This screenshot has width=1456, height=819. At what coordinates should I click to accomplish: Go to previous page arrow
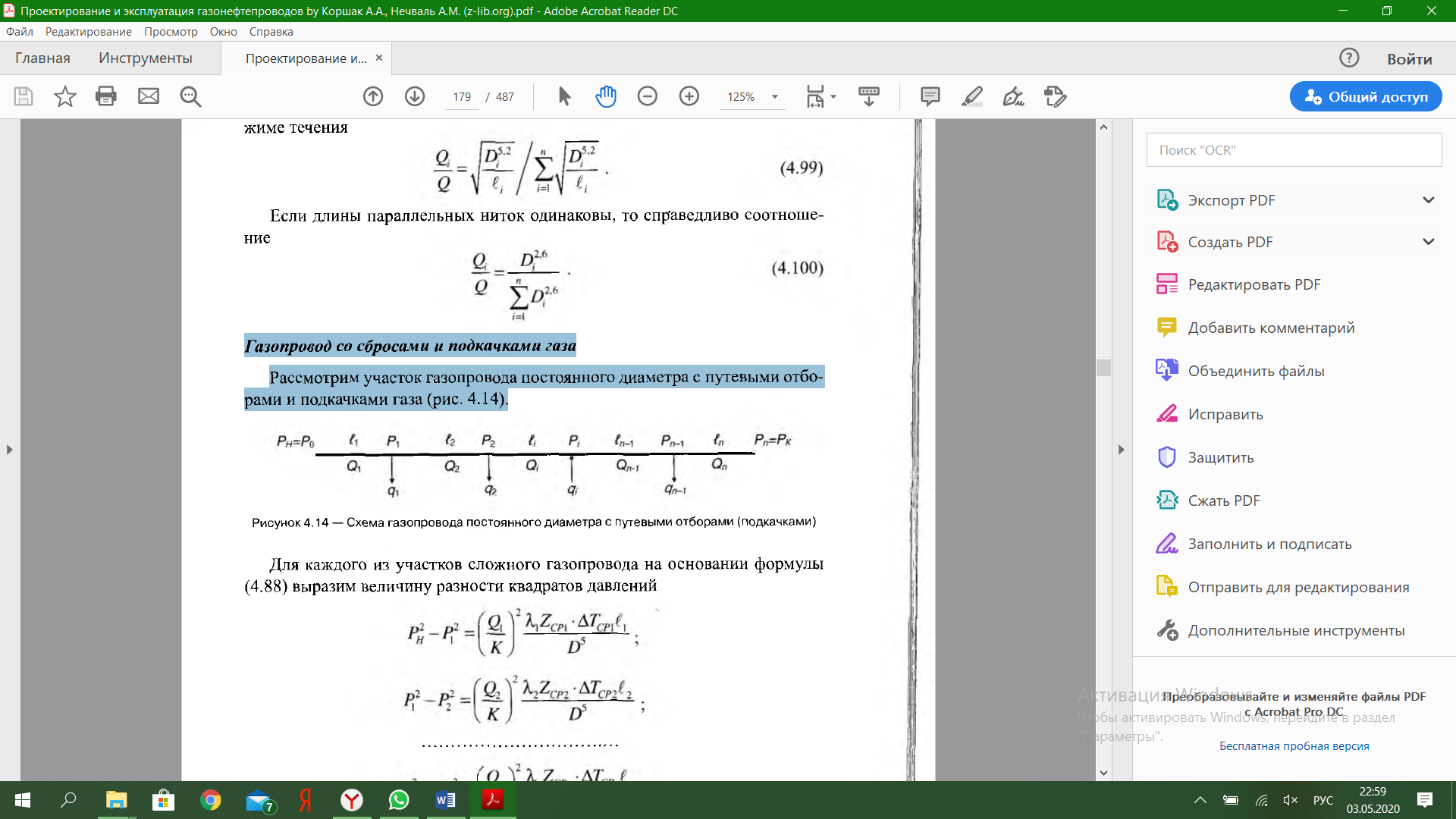[373, 96]
